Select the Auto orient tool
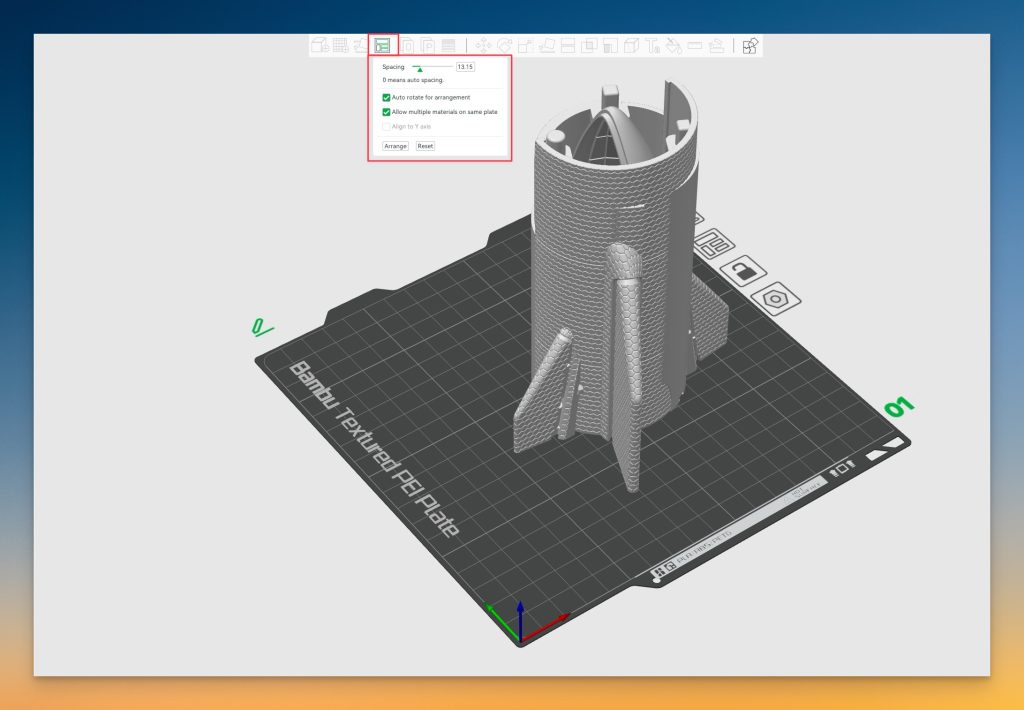 (x=361, y=46)
